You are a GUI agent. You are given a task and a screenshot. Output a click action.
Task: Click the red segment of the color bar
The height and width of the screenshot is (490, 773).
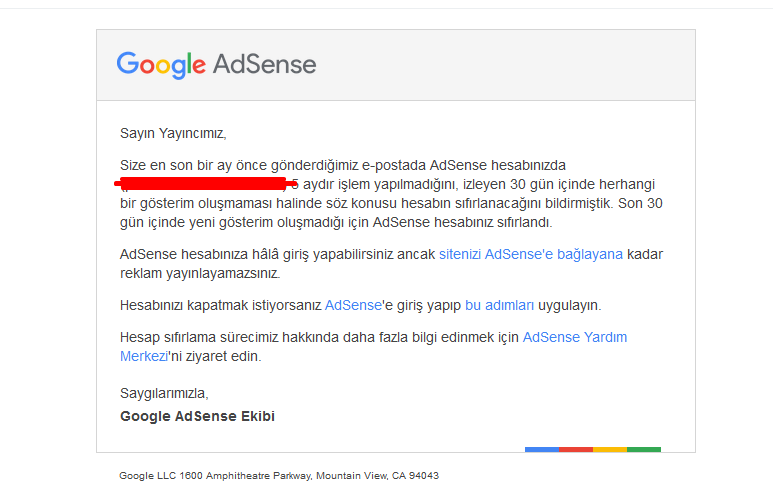point(576,450)
